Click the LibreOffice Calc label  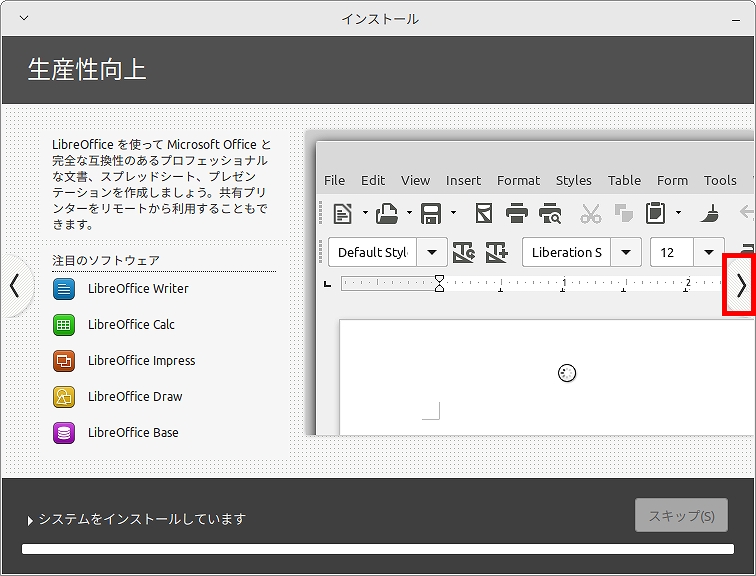coord(131,324)
